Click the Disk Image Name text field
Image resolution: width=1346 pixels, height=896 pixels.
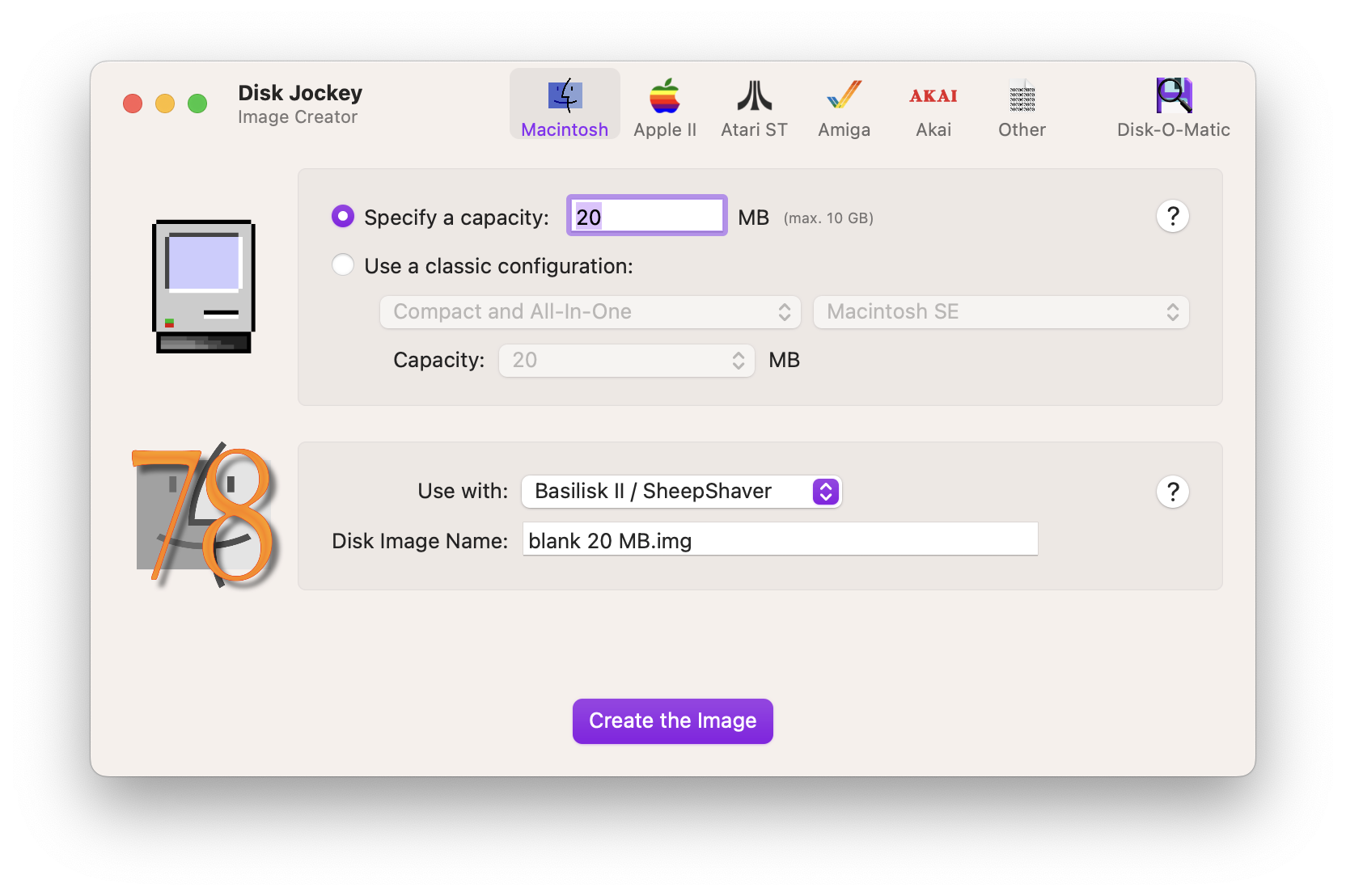tap(780, 539)
